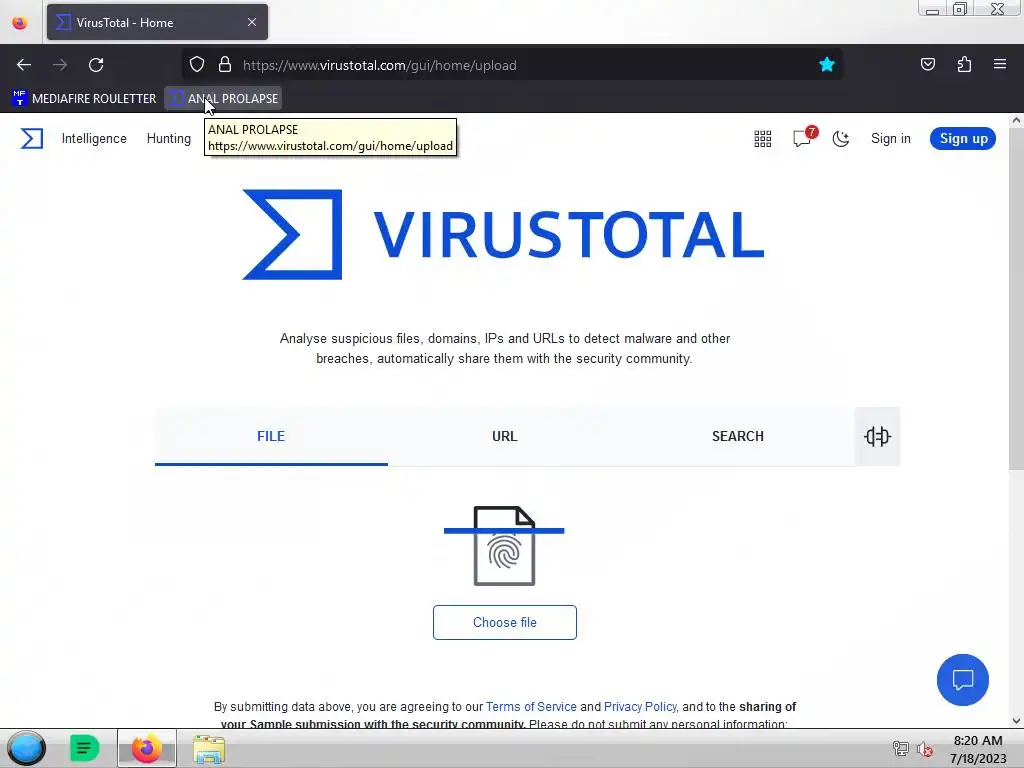1024x768 pixels.
Task: Click the padlock site security icon
Action: coord(225,65)
